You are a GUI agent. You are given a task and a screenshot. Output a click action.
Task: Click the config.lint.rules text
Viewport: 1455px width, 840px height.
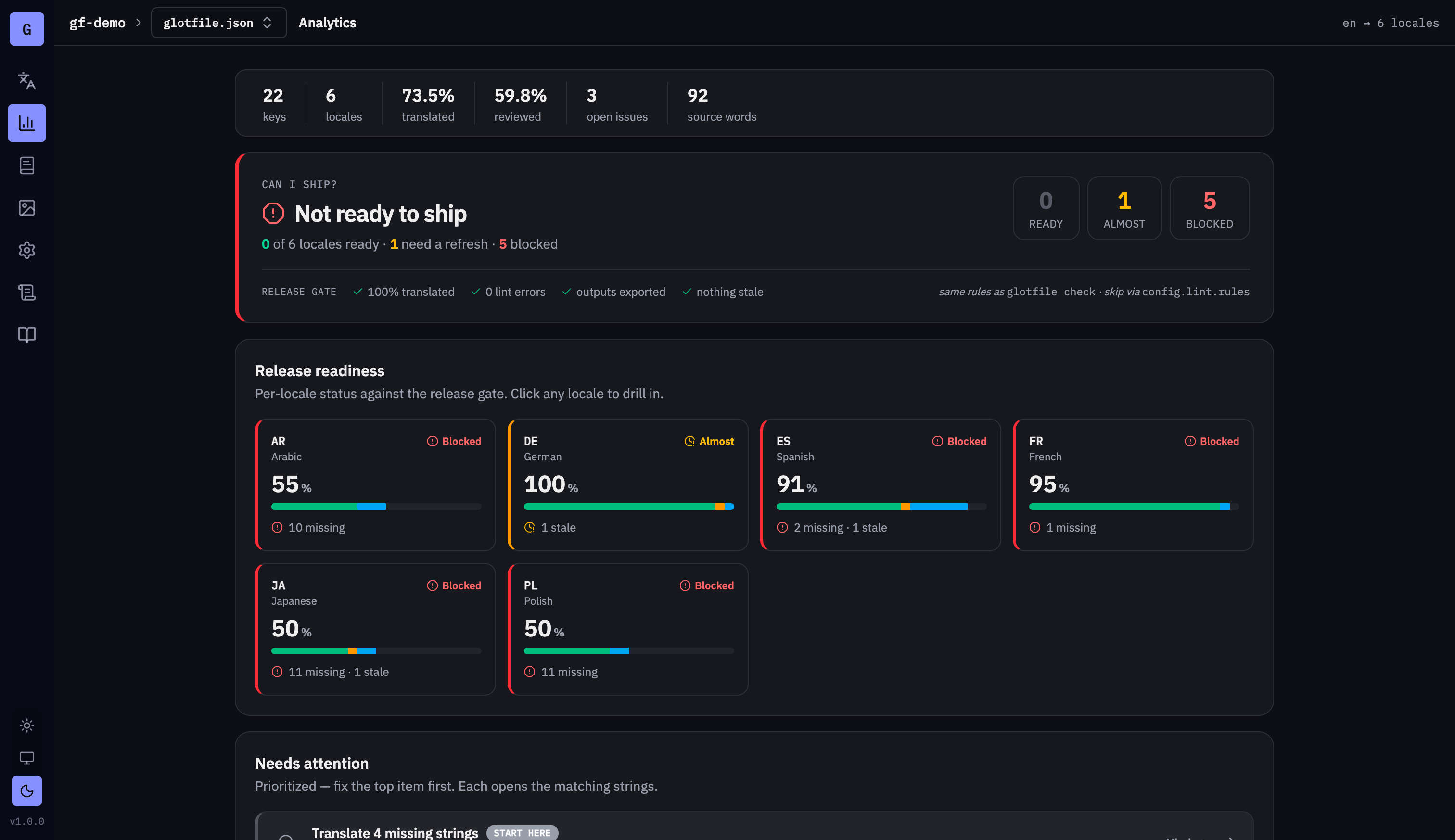click(1195, 292)
